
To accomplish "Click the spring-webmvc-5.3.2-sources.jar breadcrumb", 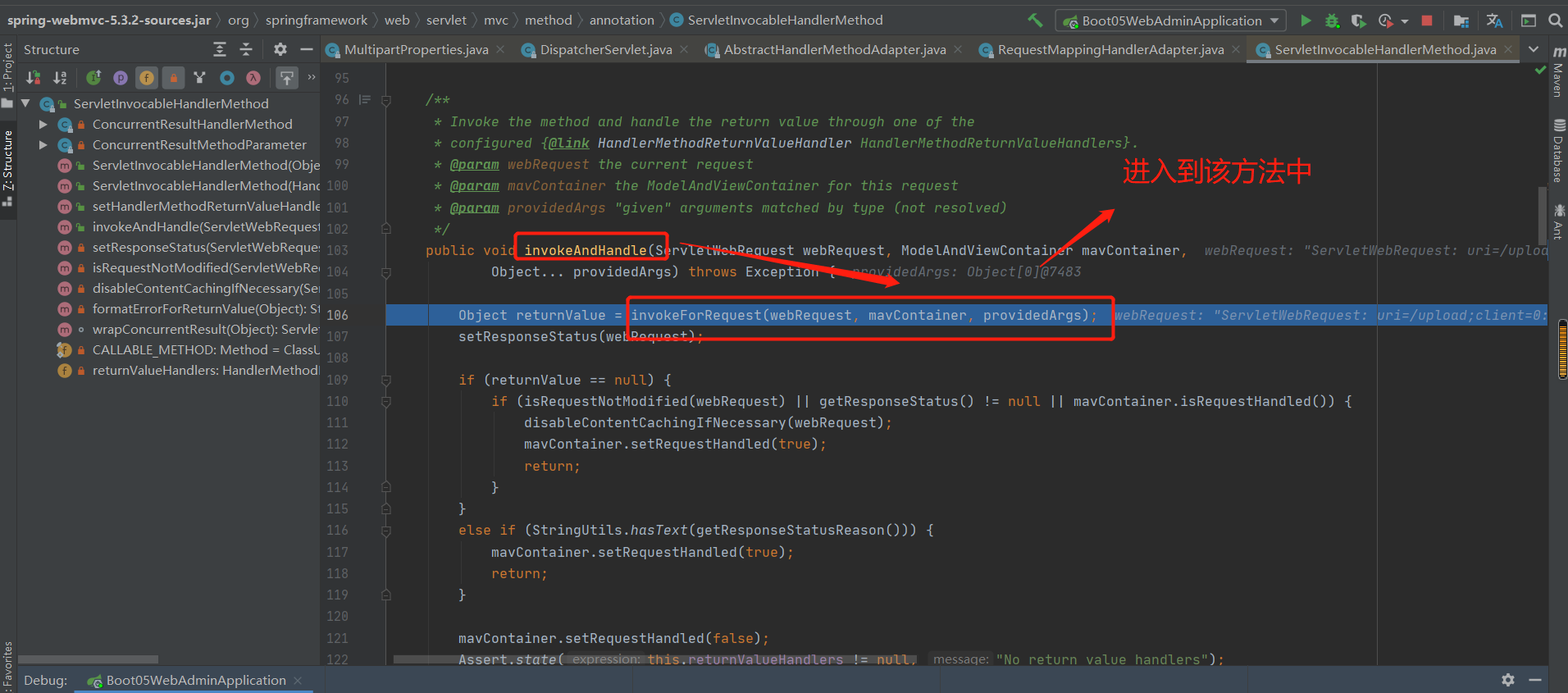I will point(109,21).
